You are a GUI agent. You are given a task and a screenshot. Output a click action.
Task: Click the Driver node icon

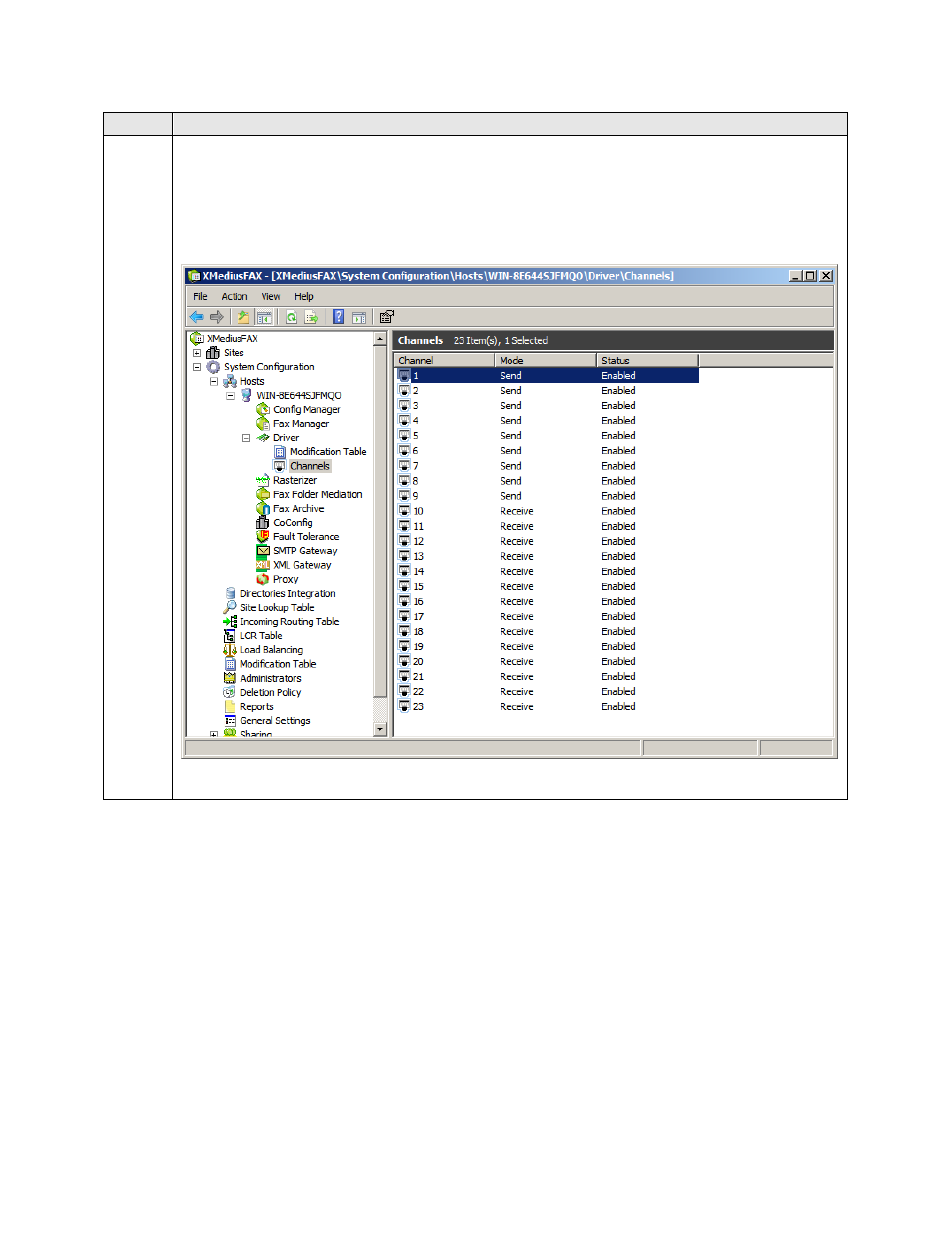[x=263, y=438]
